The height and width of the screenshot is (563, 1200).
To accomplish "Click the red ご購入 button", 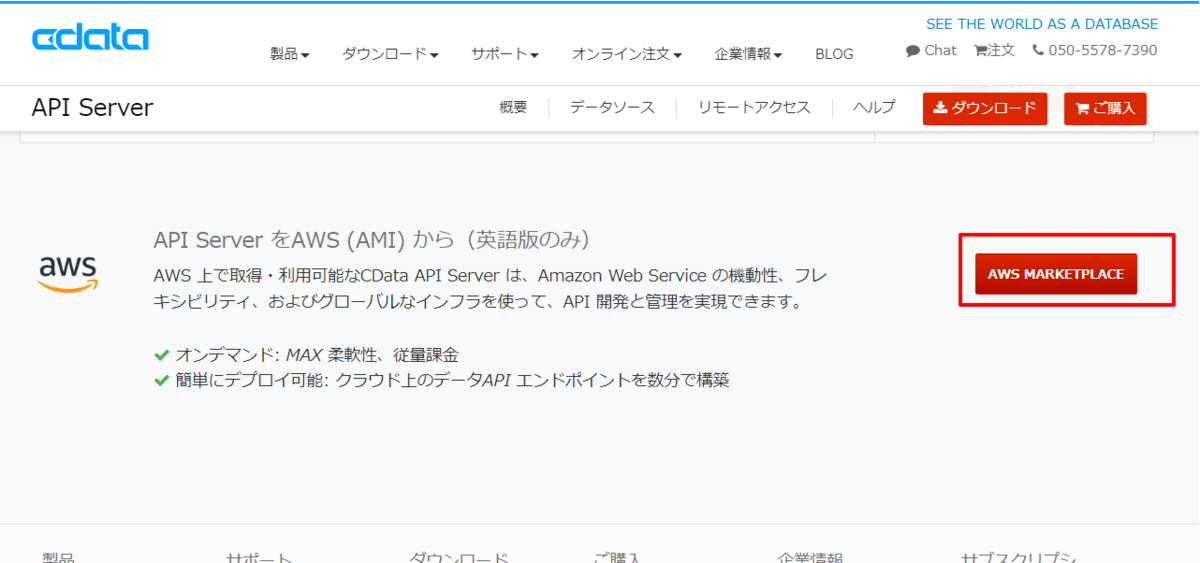I will 1105,109.
